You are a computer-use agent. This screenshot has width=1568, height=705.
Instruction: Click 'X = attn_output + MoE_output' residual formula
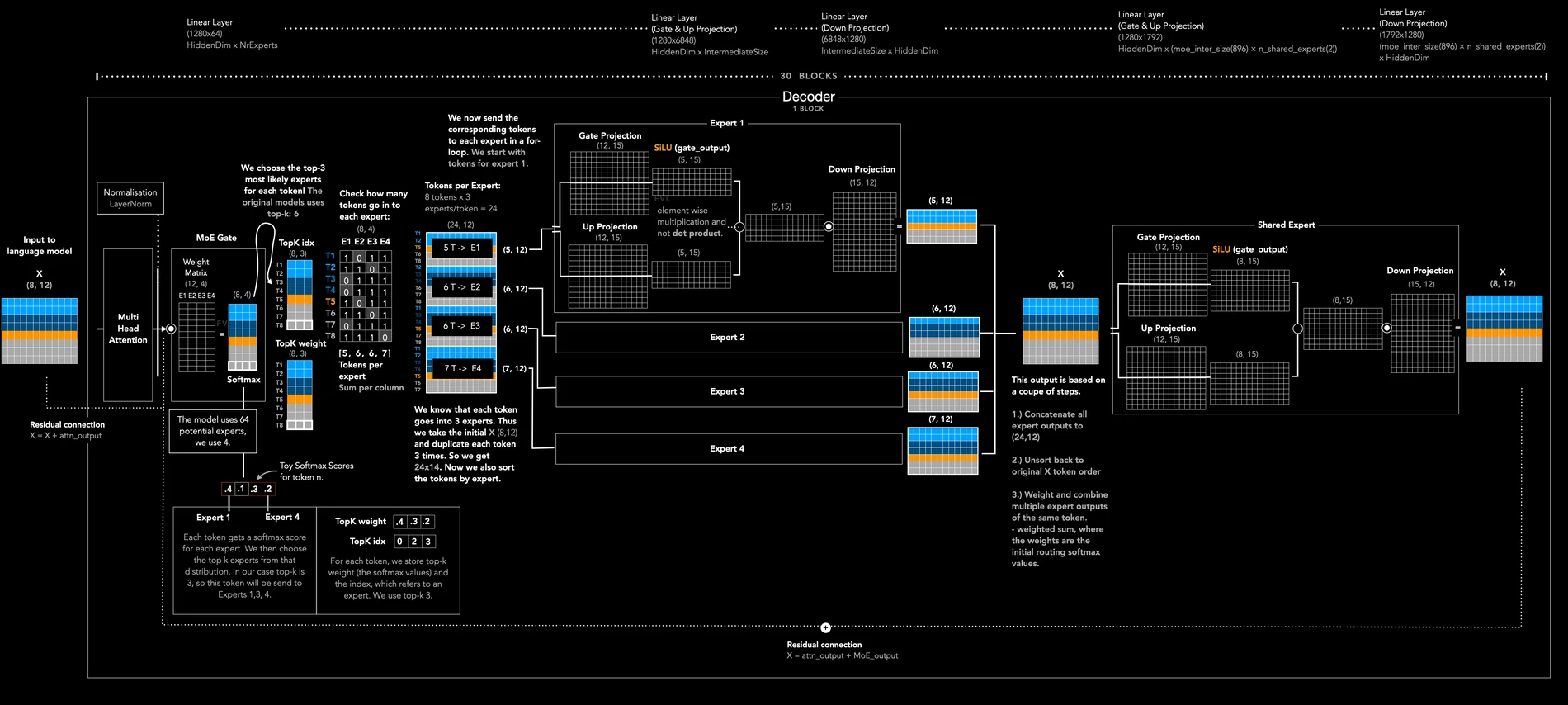(x=842, y=656)
